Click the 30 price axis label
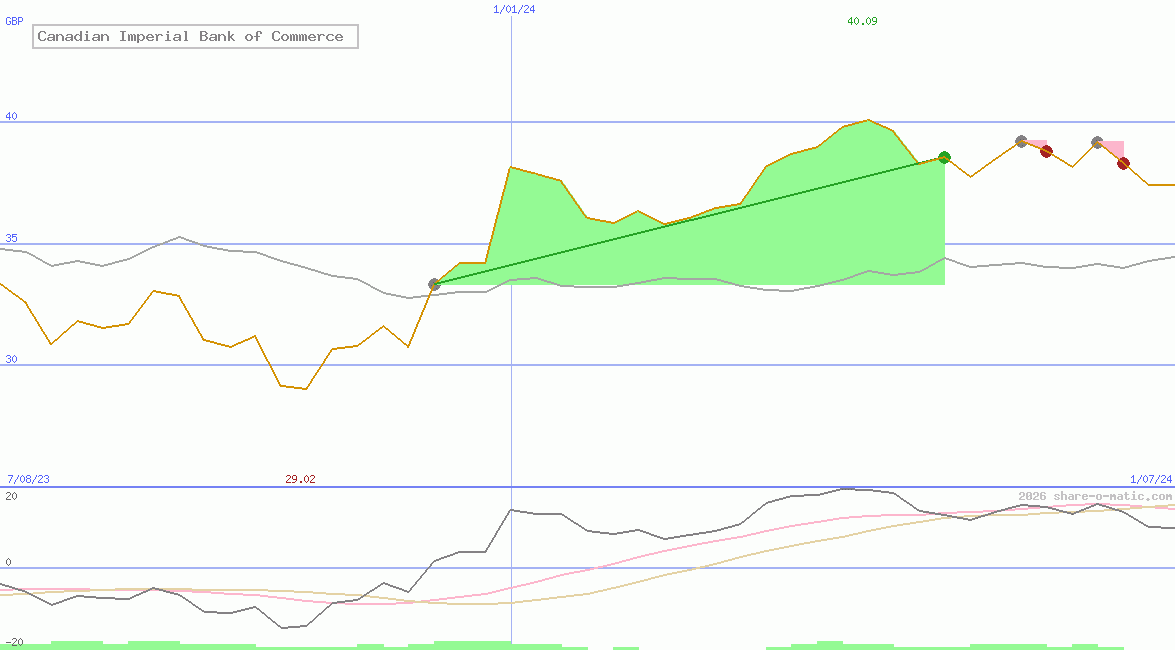Viewport: 1175px width, 650px height. 11,359
